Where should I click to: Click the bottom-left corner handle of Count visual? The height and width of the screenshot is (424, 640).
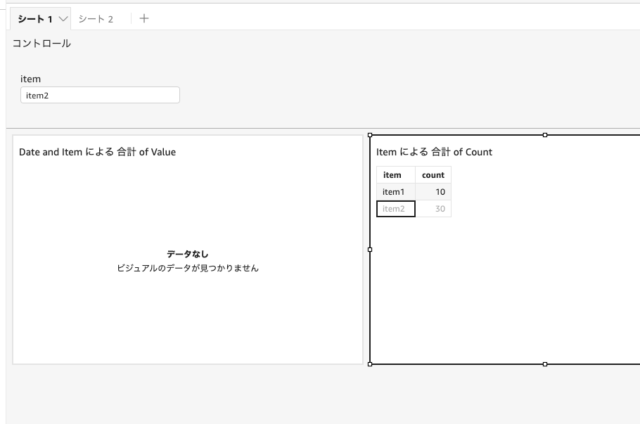pos(370,364)
